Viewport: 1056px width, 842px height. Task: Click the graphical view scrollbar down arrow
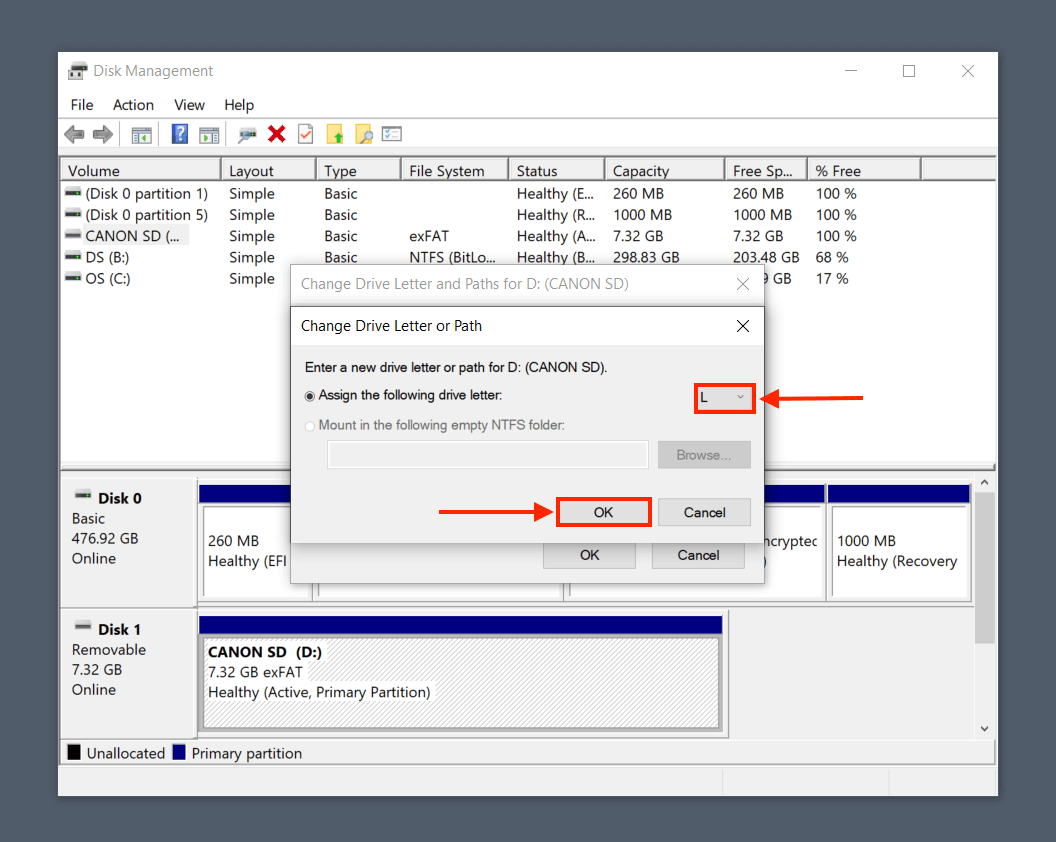click(985, 729)
